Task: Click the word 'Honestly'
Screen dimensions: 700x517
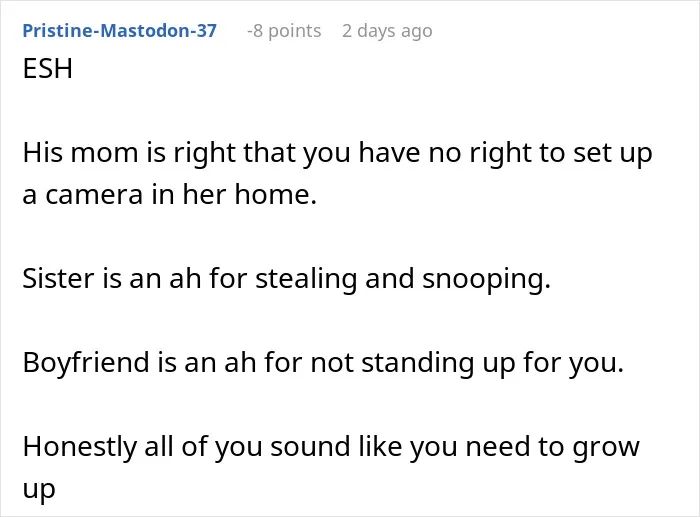Action: click(79, 447)
